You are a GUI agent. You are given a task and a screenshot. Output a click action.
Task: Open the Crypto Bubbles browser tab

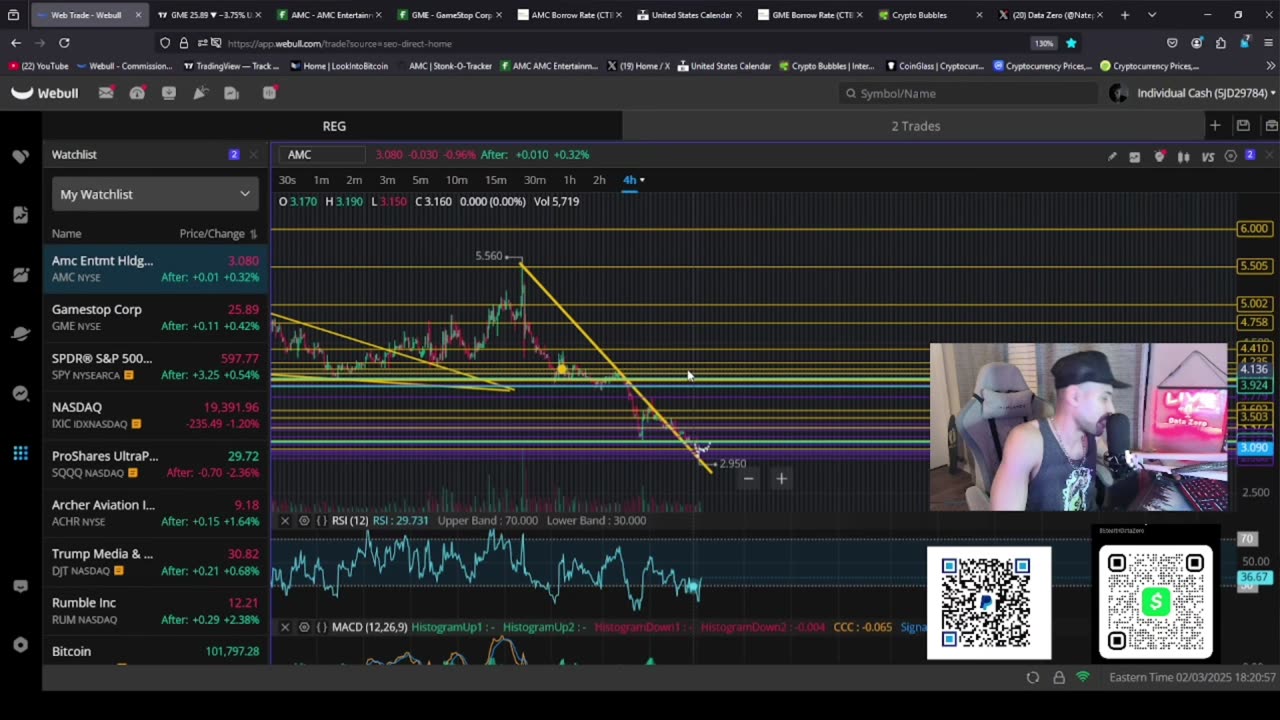pyautogui.click(x=927, y=15)
